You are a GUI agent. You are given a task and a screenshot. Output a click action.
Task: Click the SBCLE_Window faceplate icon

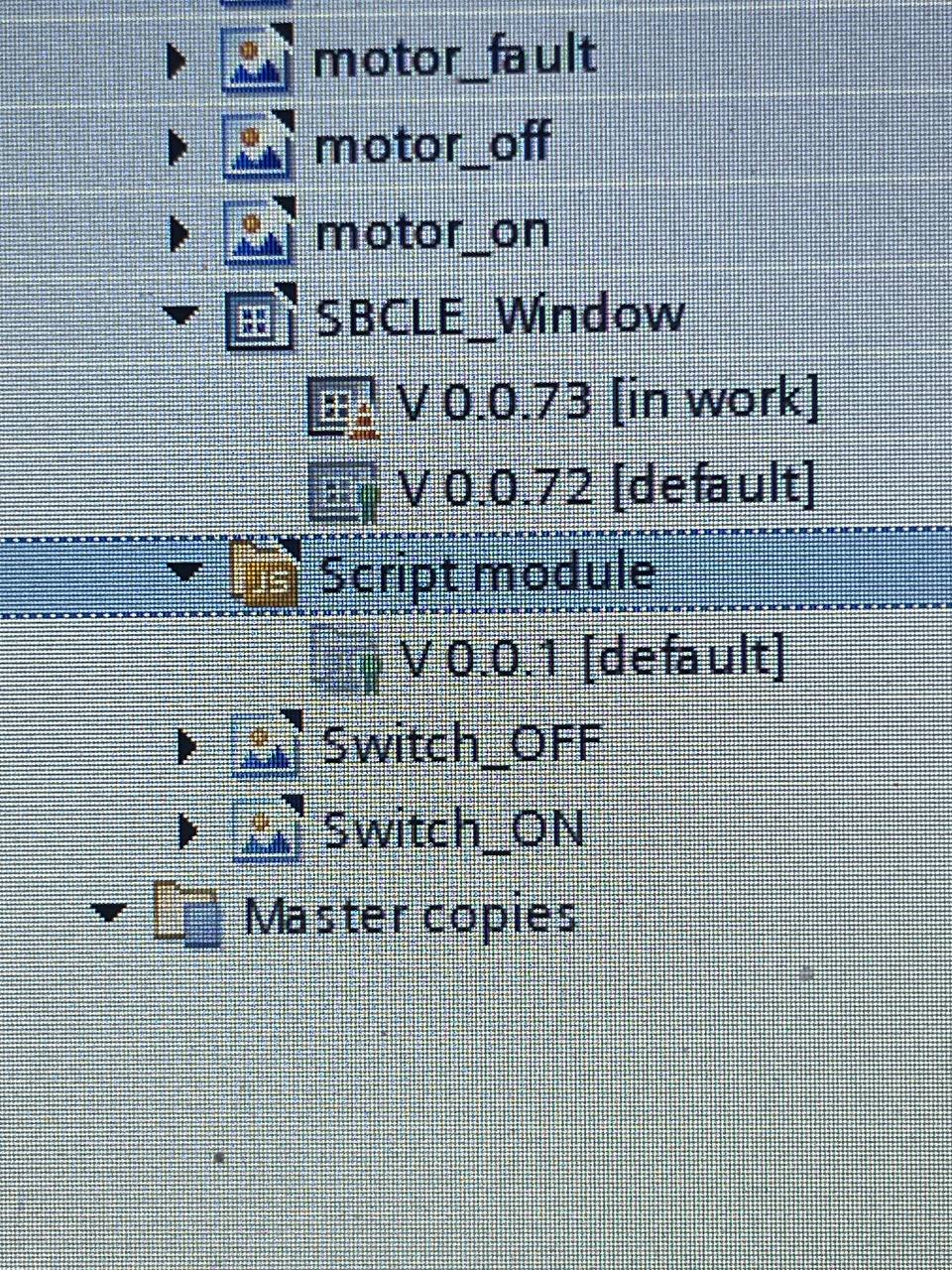[x=261, y=317]
